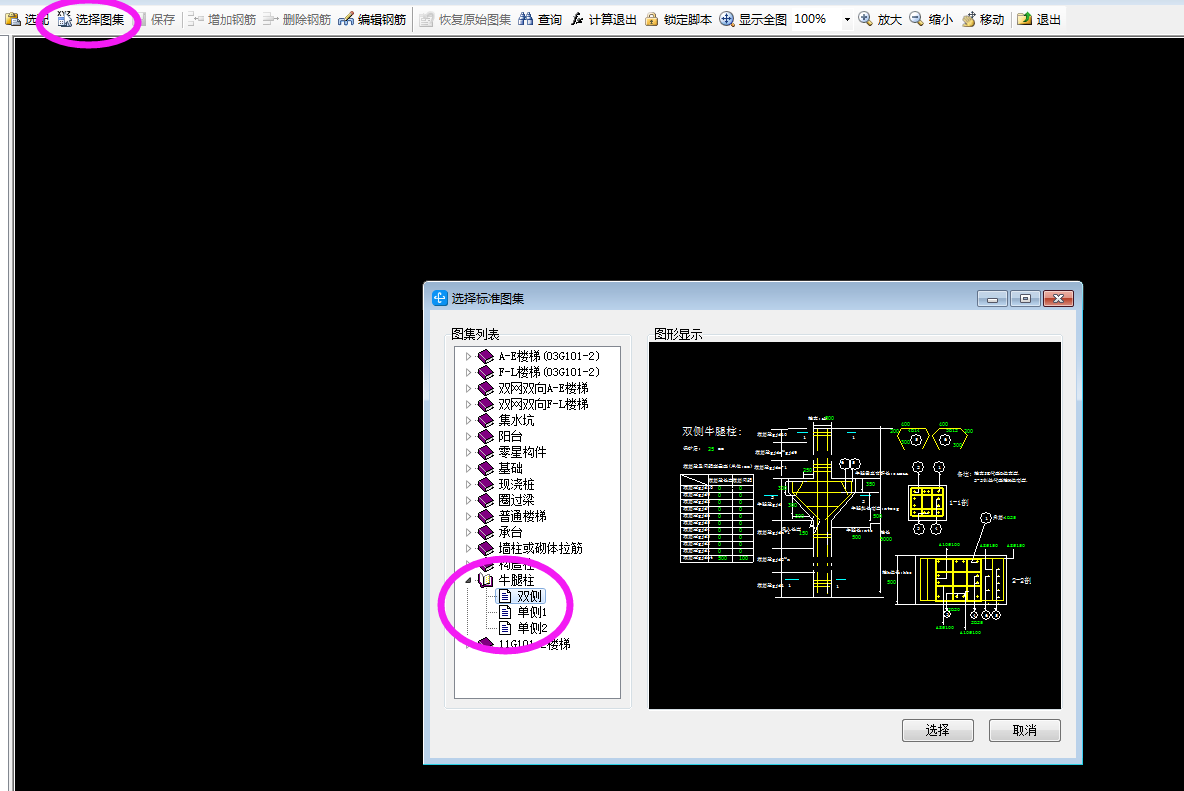This screenshot has width=1184, height=791.
Task: Select the 普通楼梯 book icon
Action: click(x=486, y=516)
